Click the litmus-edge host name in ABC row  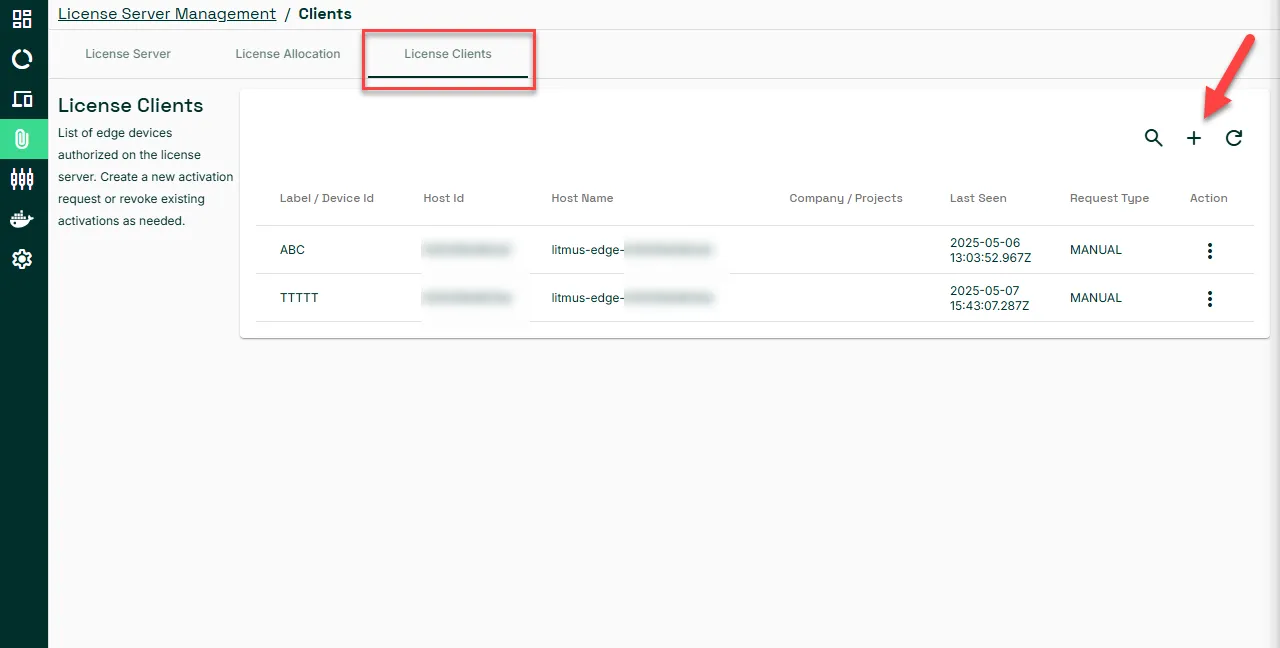[x=632, y=250]
